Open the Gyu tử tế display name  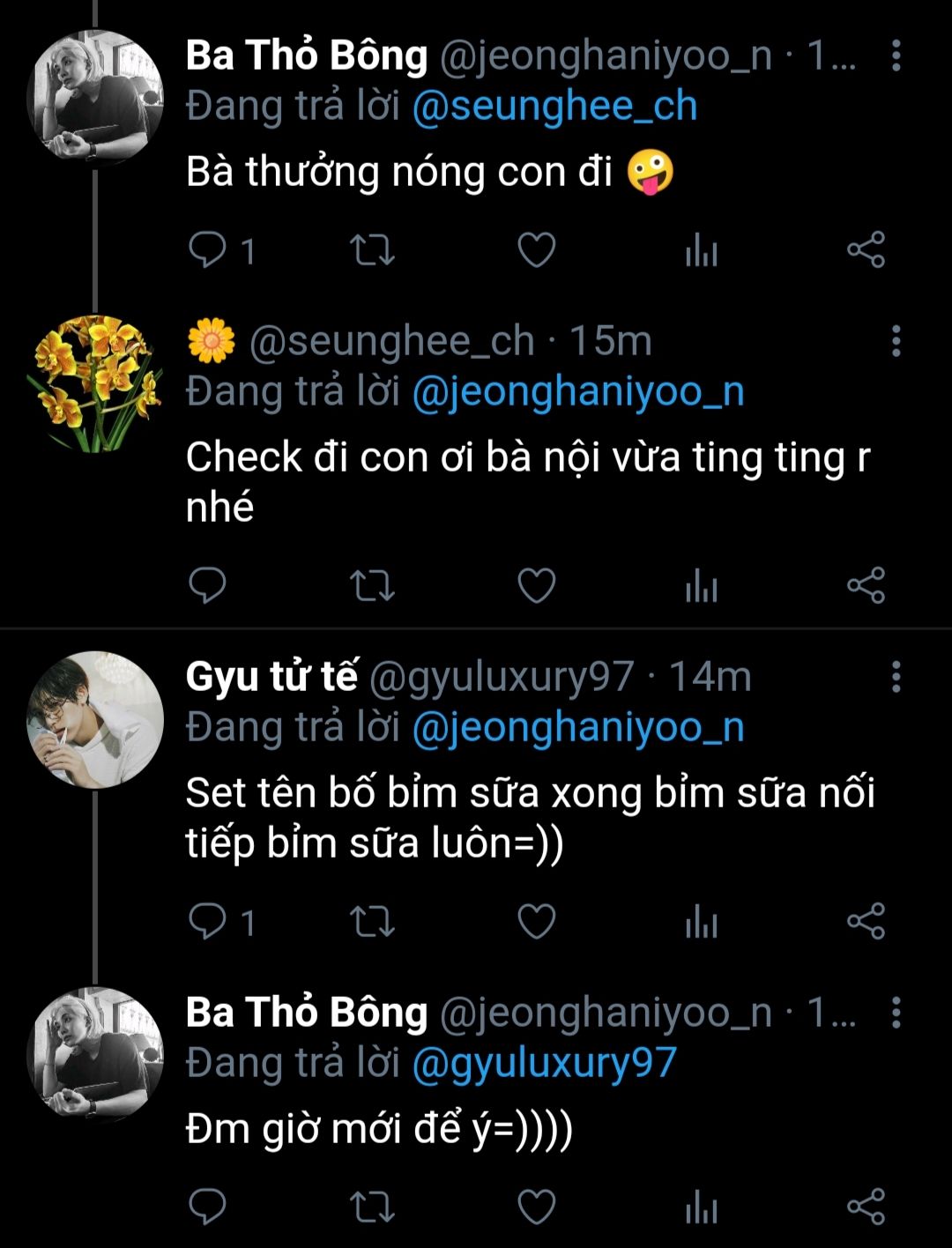point(271,677)
